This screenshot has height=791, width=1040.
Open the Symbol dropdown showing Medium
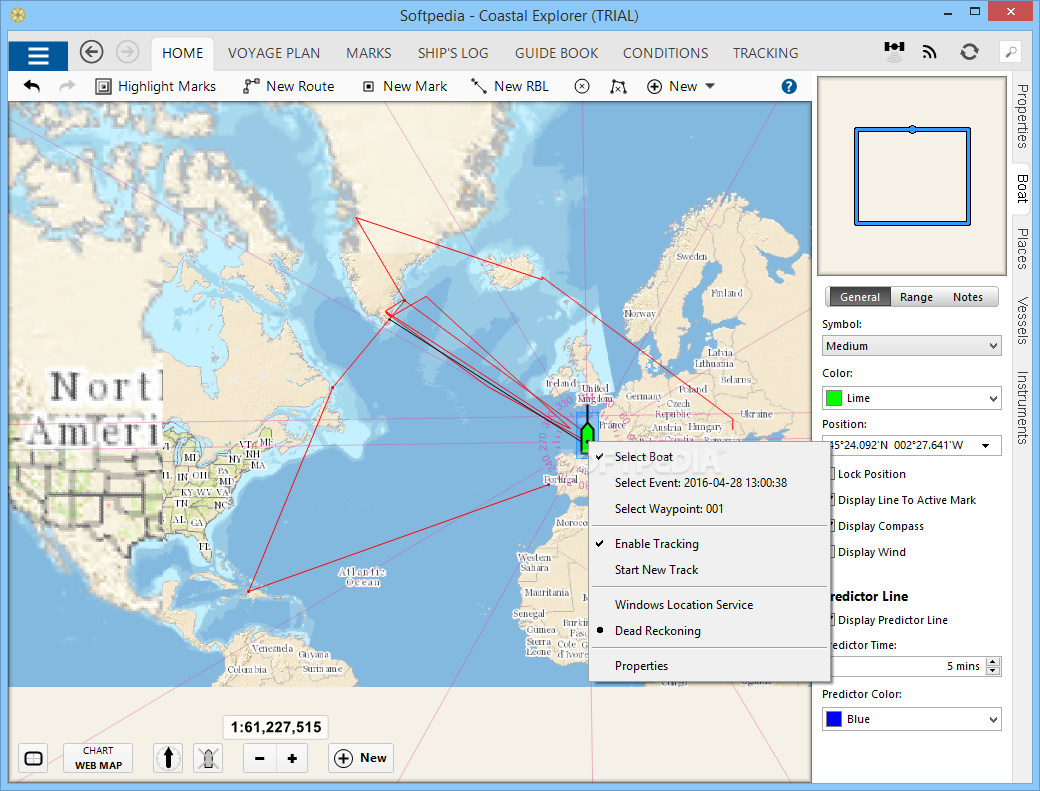point(911,346)
